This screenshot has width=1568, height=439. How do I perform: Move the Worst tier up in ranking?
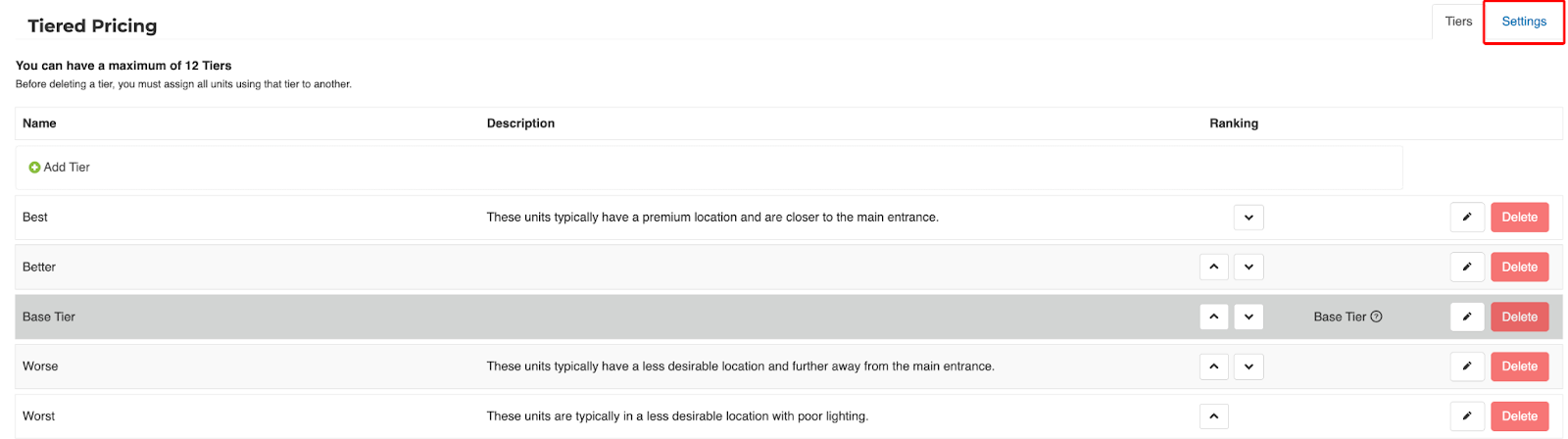[1213, 416]
